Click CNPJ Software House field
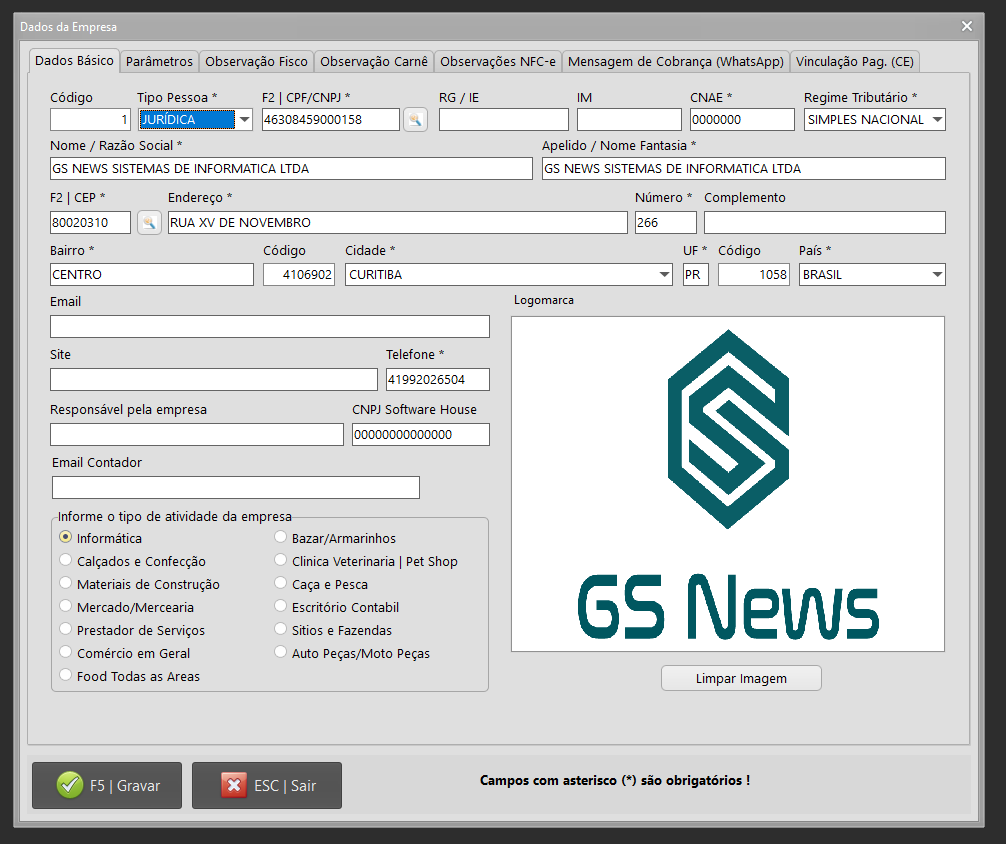Screen dimensions: 1006x844 (421, 435)
